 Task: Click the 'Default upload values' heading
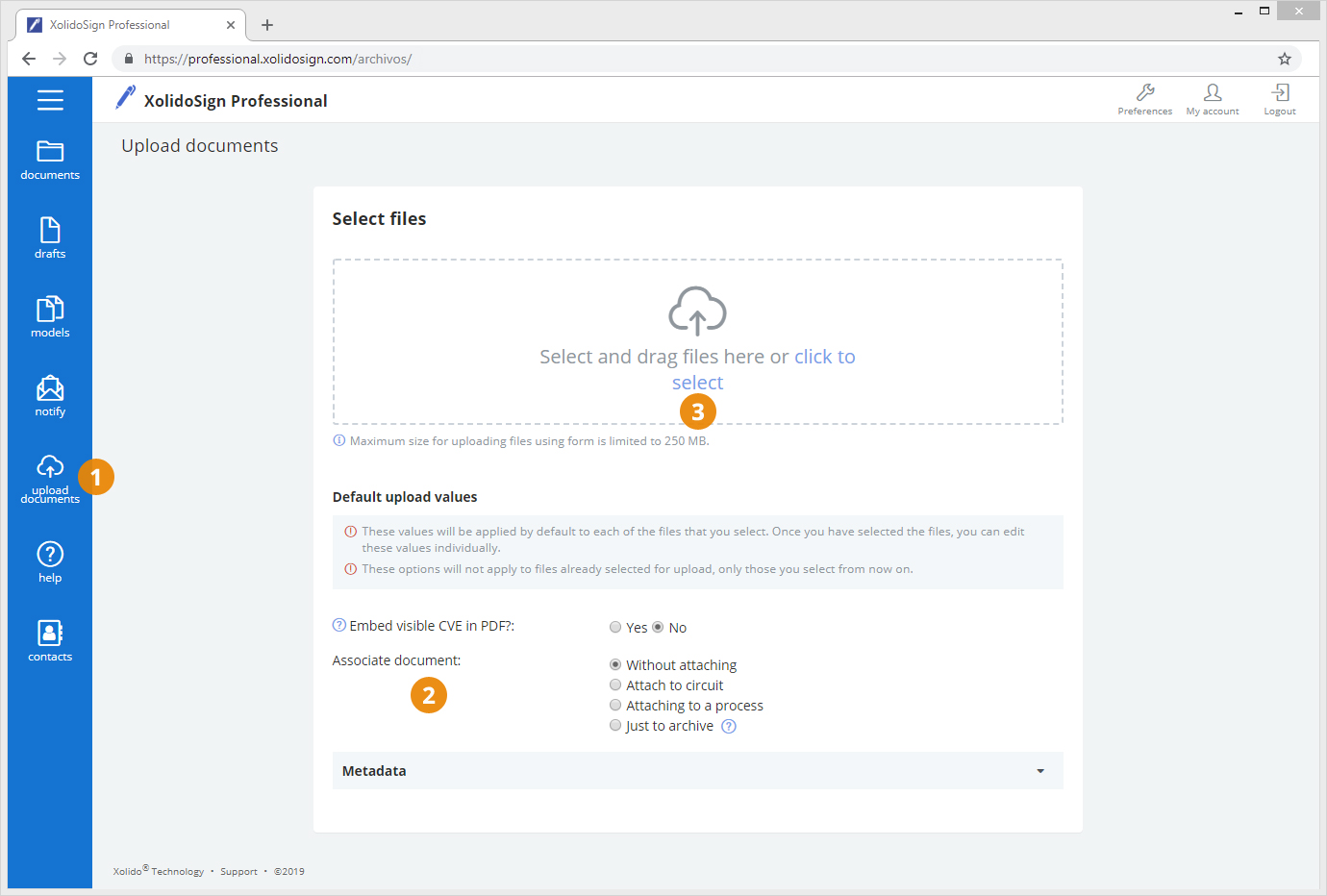(x=405, y=497)
